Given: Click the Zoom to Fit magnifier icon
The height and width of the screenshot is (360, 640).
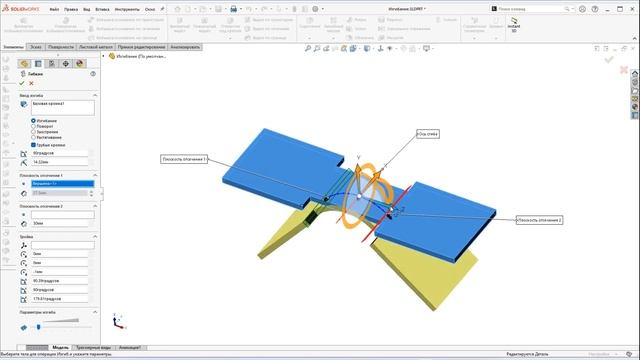Looking at the screenshot, I should 308,49.
